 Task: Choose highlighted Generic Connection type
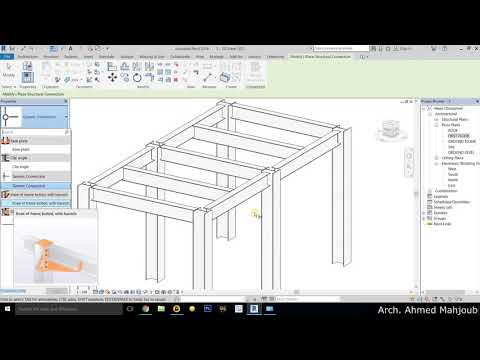pyautogui.click(x=36, y=186)
